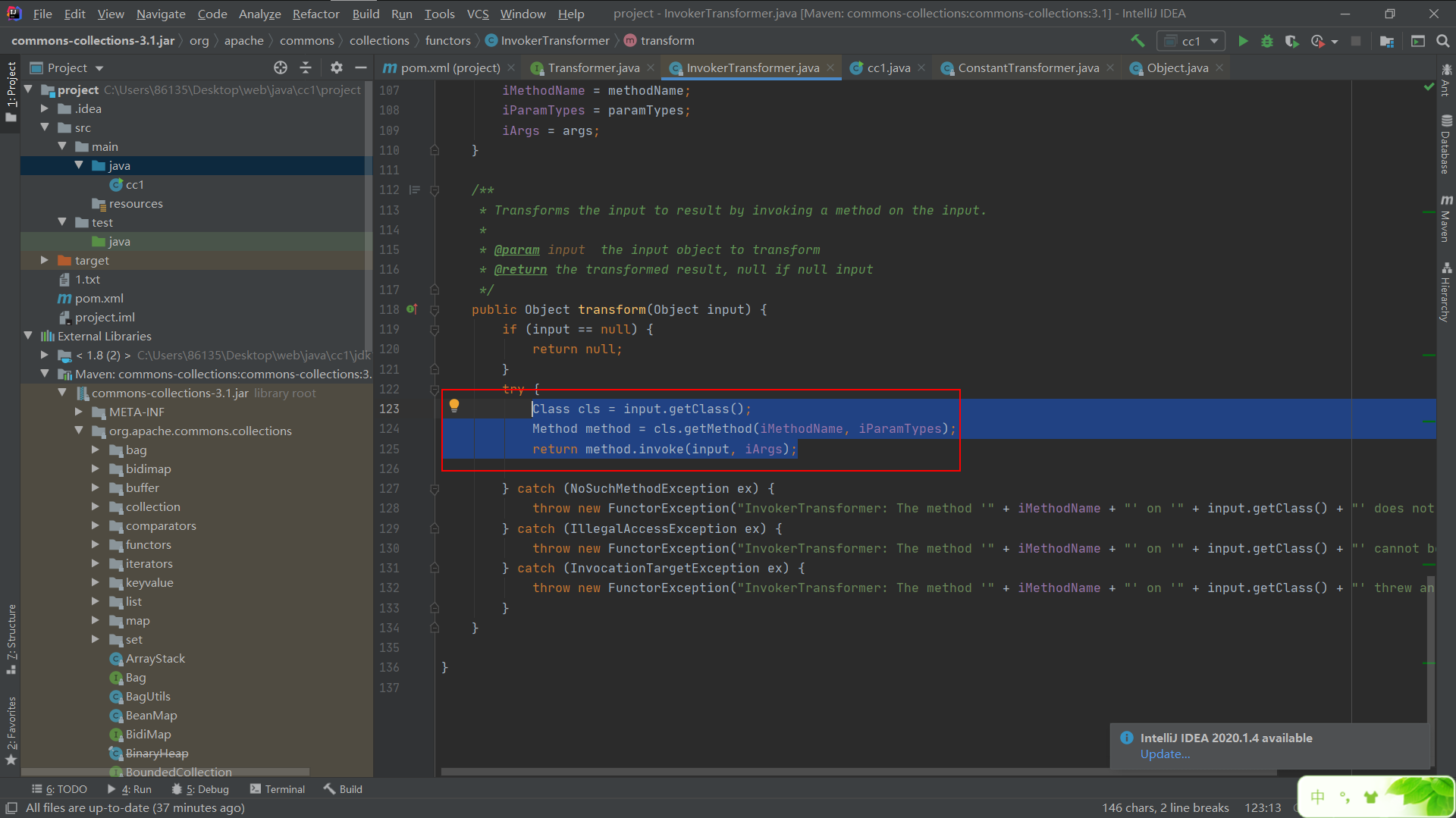Image resolution: width=1456 pixels, height=818 pixels.
Task: Click the green inspection checkmark indicator
Action: [1429, 87]
